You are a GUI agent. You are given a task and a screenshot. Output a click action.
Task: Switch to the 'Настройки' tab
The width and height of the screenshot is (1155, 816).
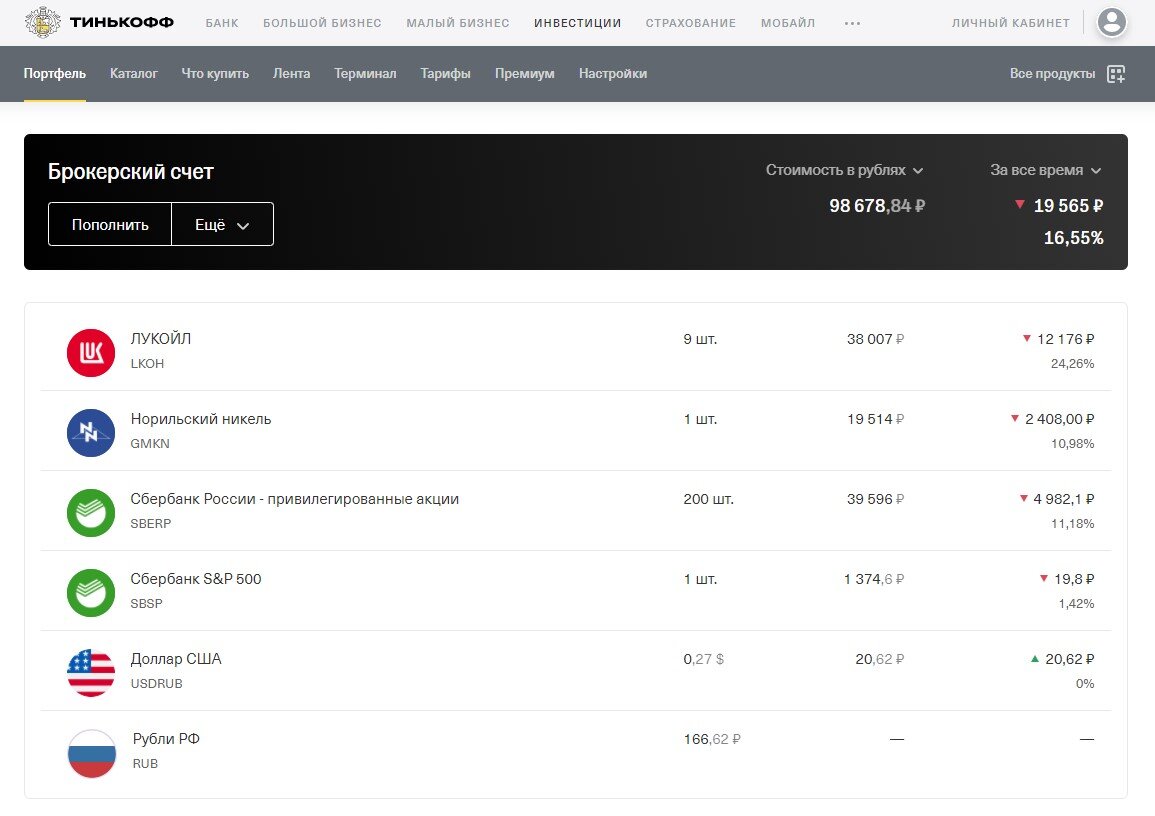point(613,74)
